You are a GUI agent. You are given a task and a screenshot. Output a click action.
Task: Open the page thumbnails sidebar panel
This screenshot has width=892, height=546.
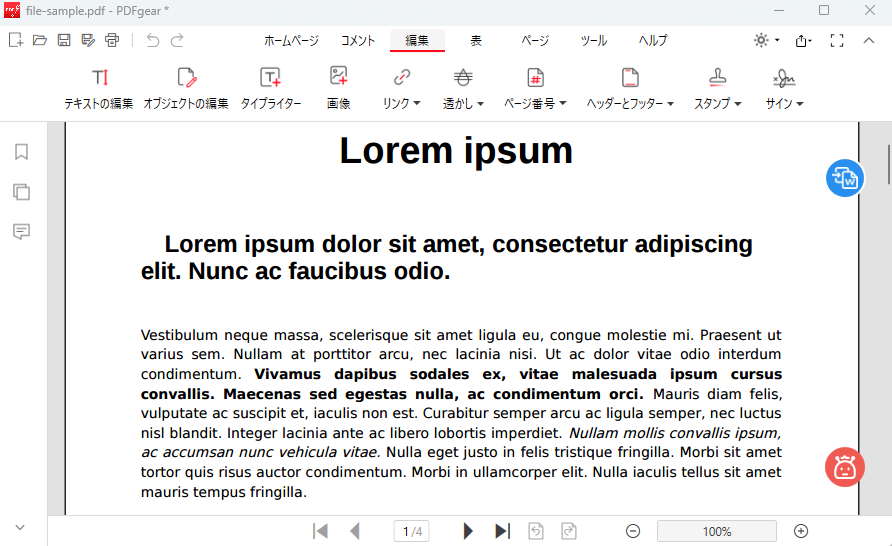(22, 192)
